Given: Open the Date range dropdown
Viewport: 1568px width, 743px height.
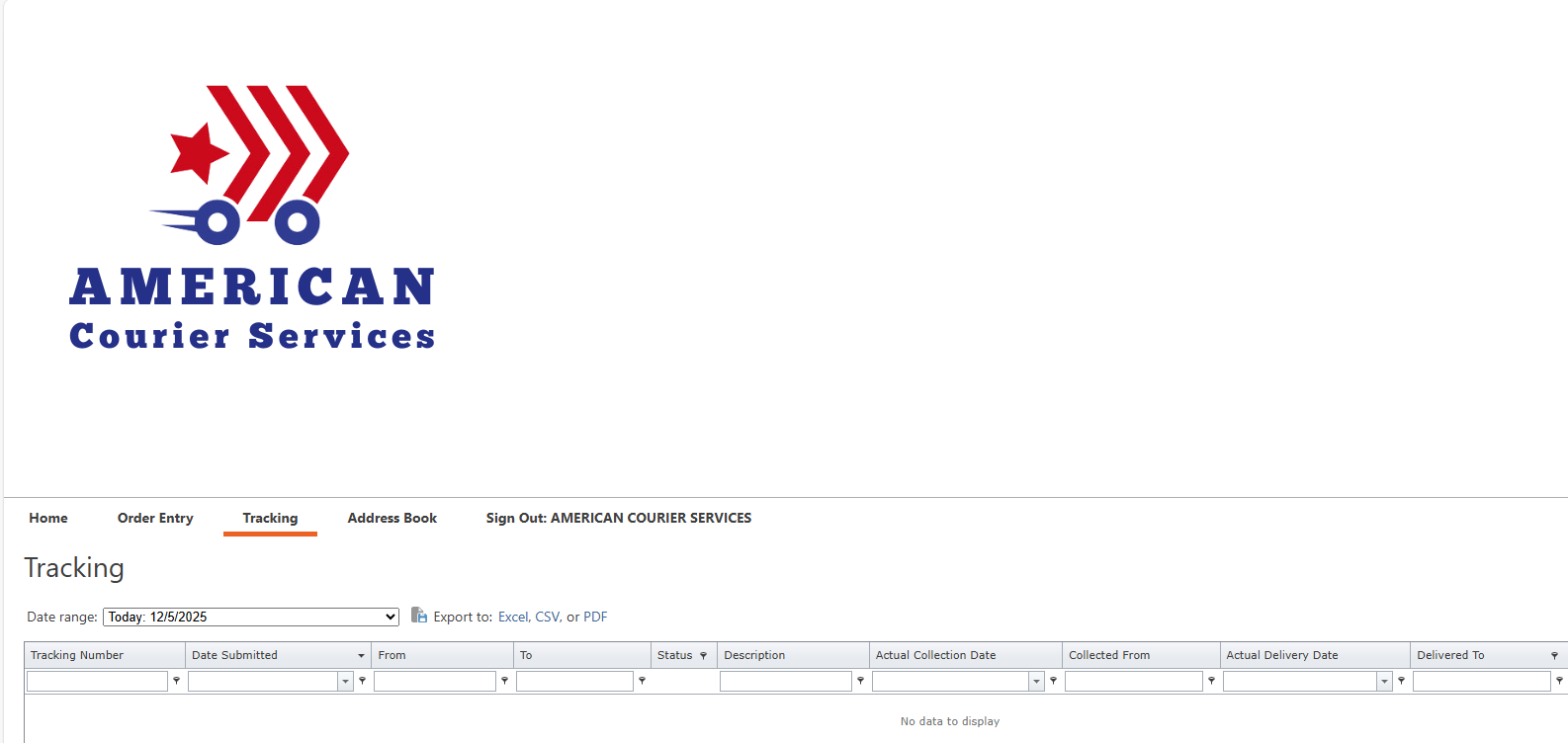Looking at the screenshot, I should (251, 617).
